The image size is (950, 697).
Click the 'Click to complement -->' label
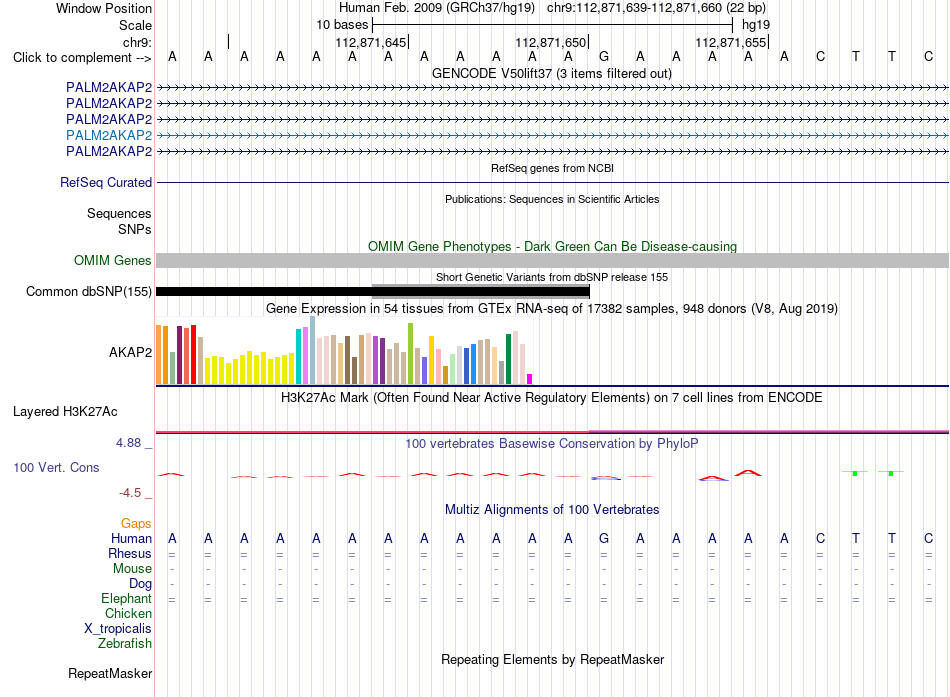point(82,58)
